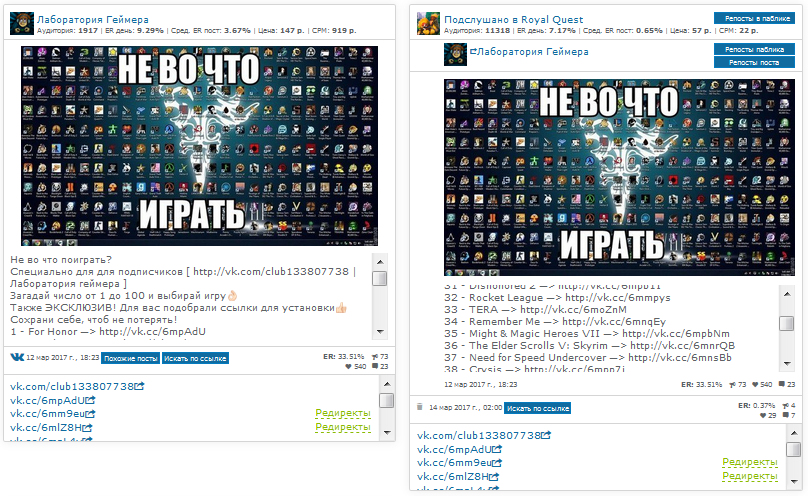Click external-link icon after vk.cc/6mpAdU in right links list
This screenshot has height=496, width=808.
point(497,449)
